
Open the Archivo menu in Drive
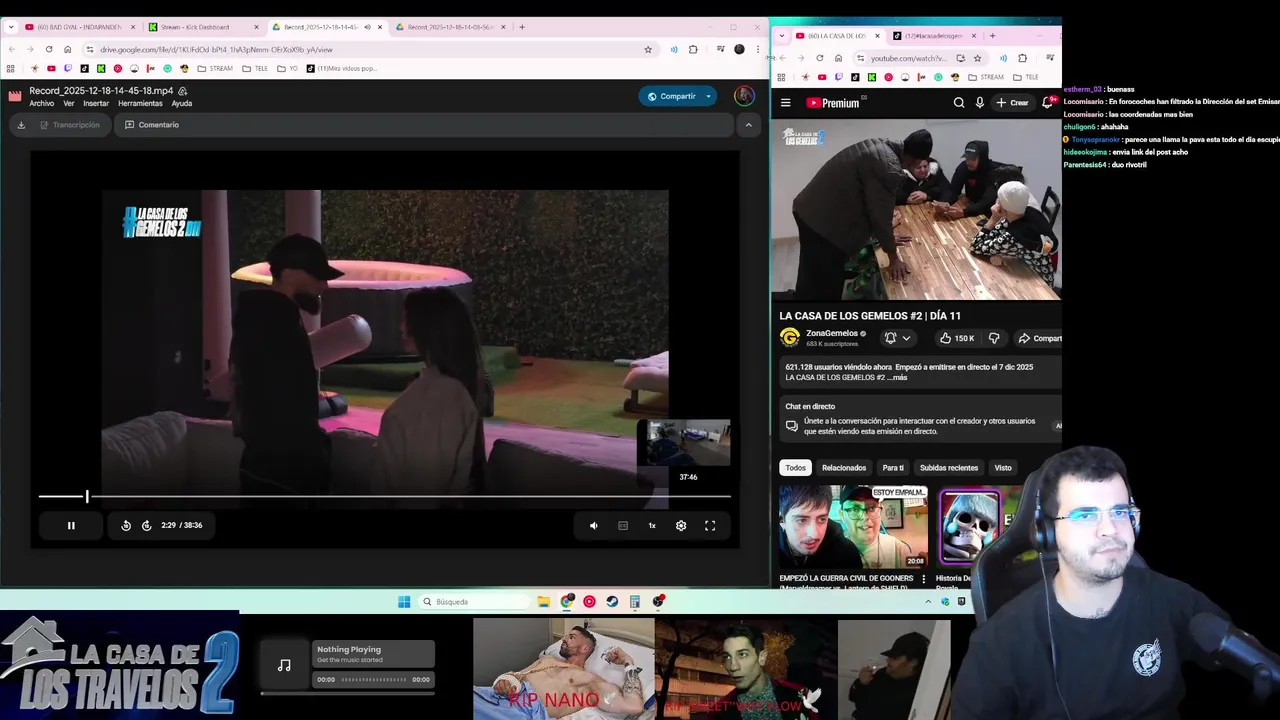(42, 103)
